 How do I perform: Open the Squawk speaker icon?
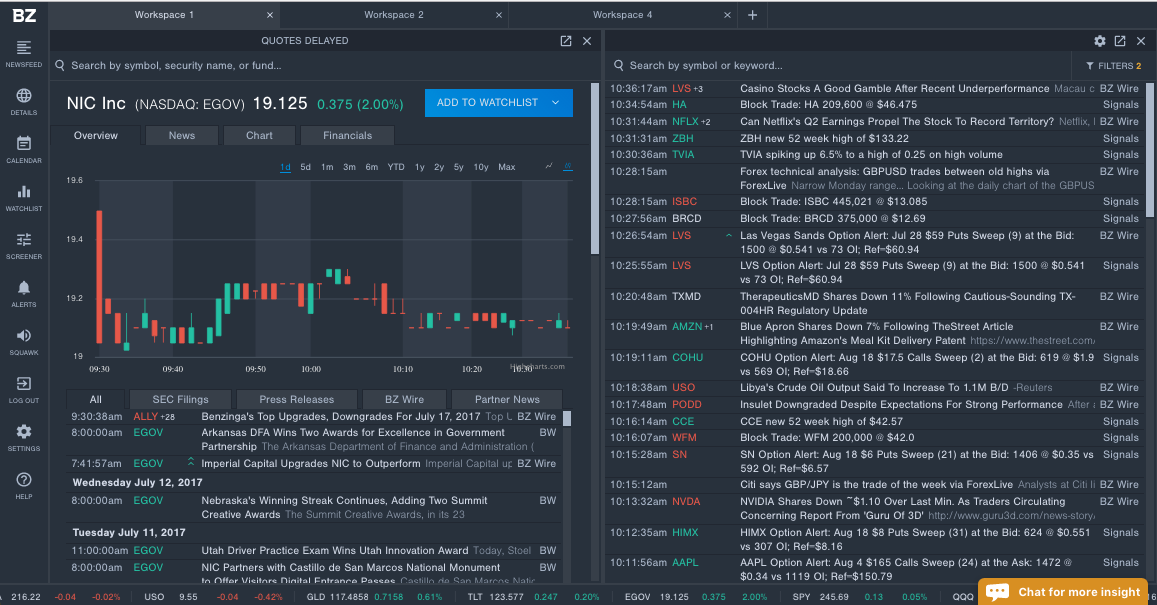click(24, 336)
